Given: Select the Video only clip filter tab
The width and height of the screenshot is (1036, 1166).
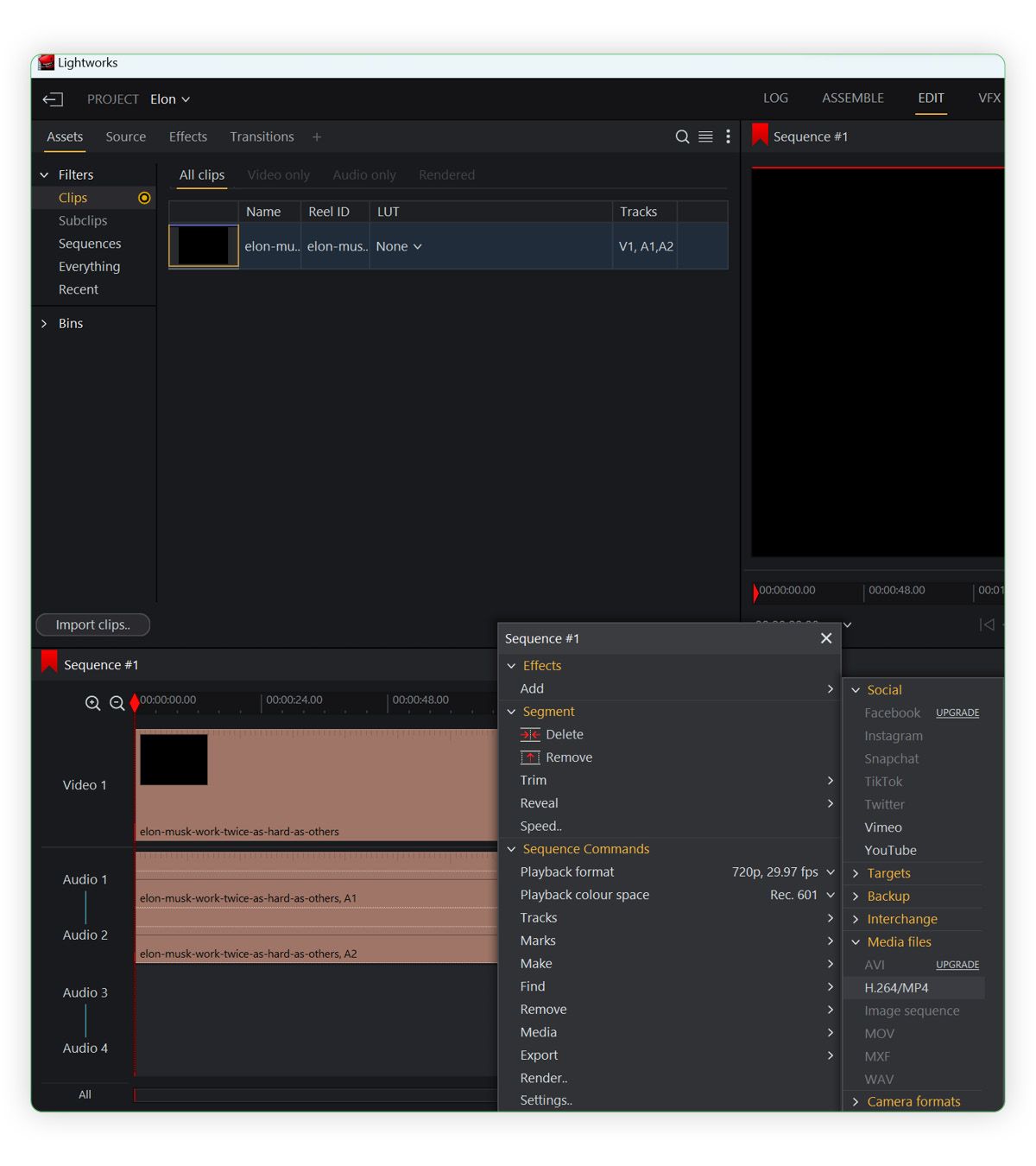Looking at the screenshot, I should pos(278,174).
